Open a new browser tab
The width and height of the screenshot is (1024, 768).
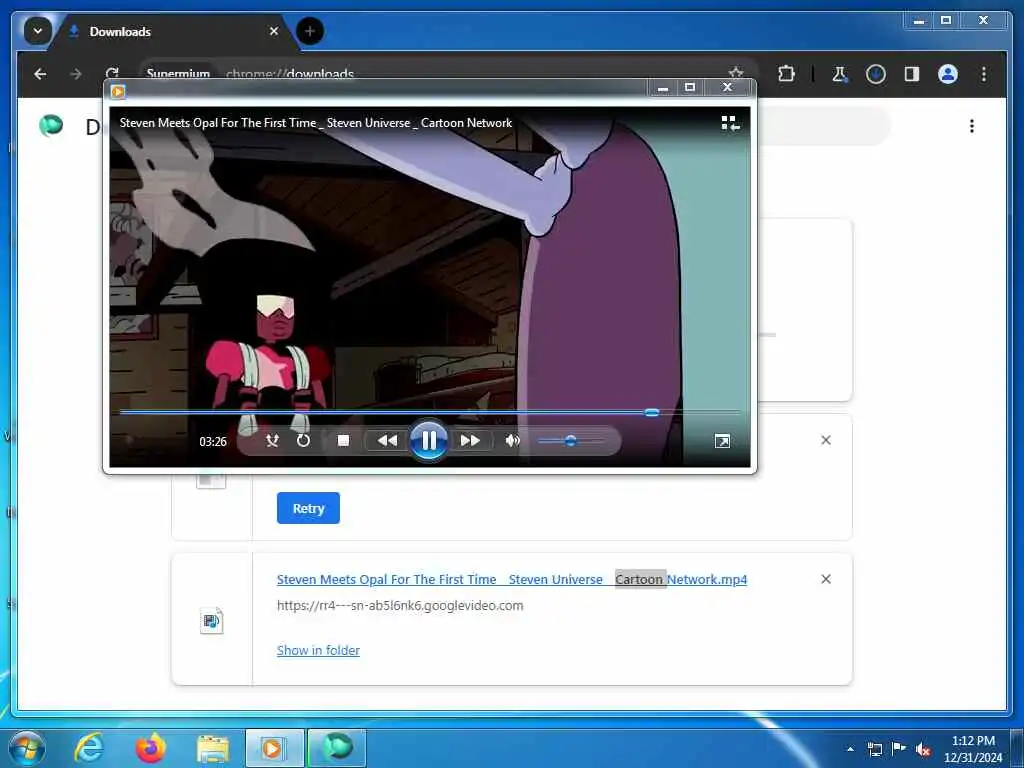(x=310, y=31)
